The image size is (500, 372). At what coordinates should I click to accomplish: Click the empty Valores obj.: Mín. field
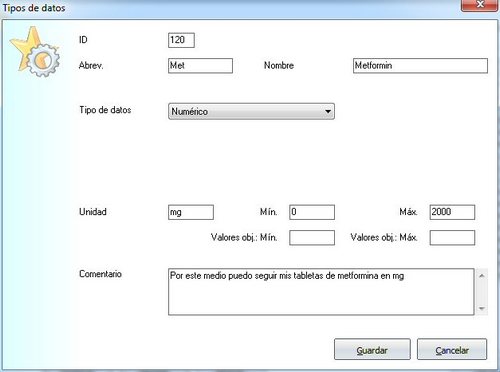312,238
